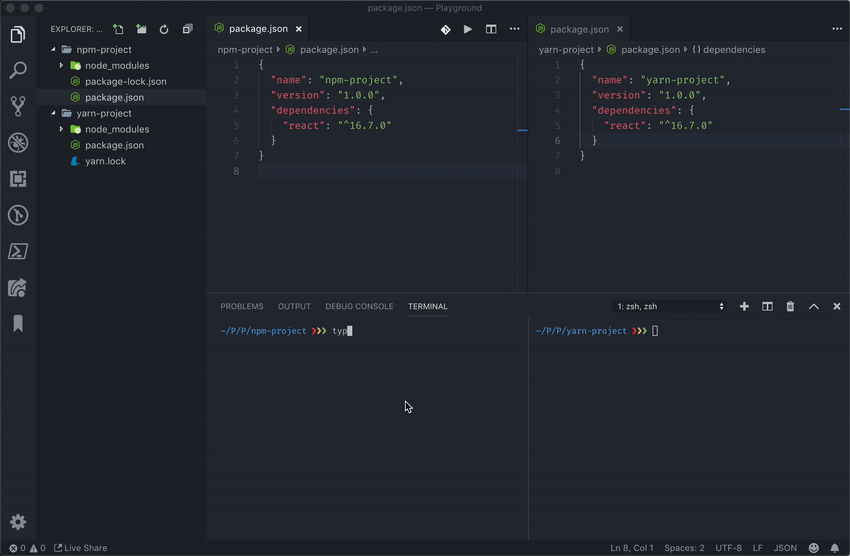
Task: Open notifications bell in status bar
Action: 835,548
